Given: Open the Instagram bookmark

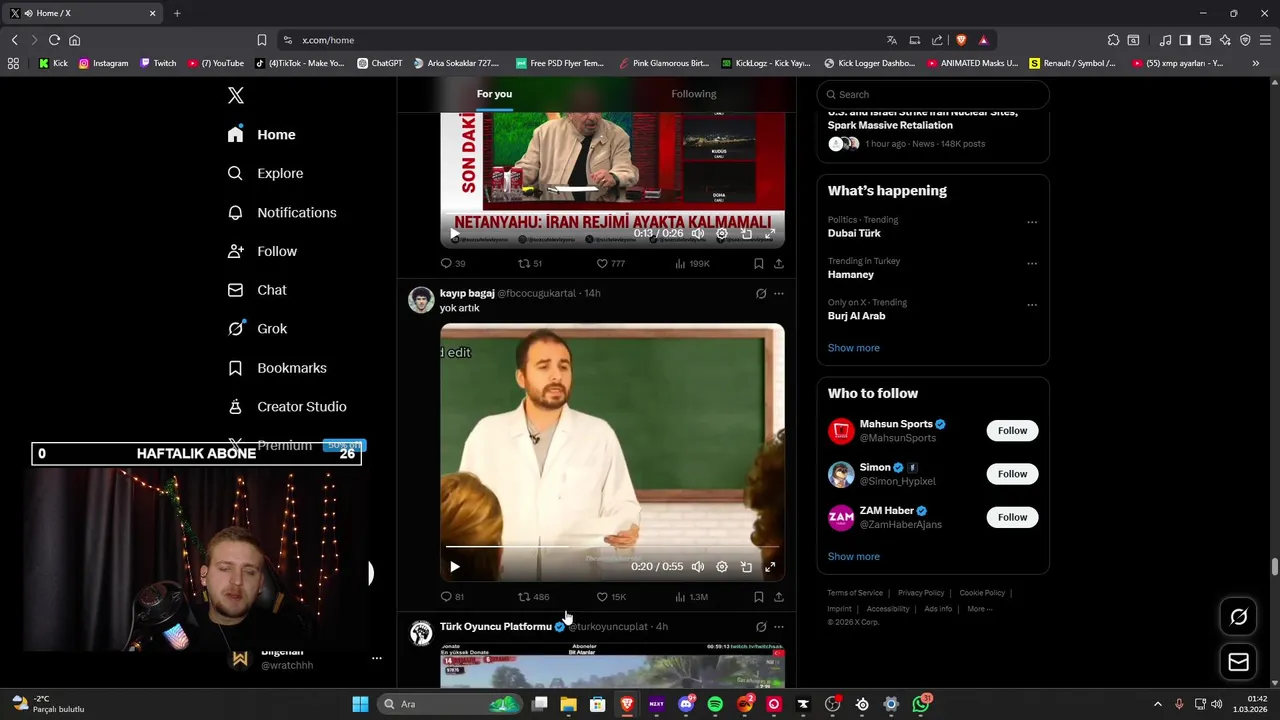Looking at the screenshot, I should click(103, 63).
